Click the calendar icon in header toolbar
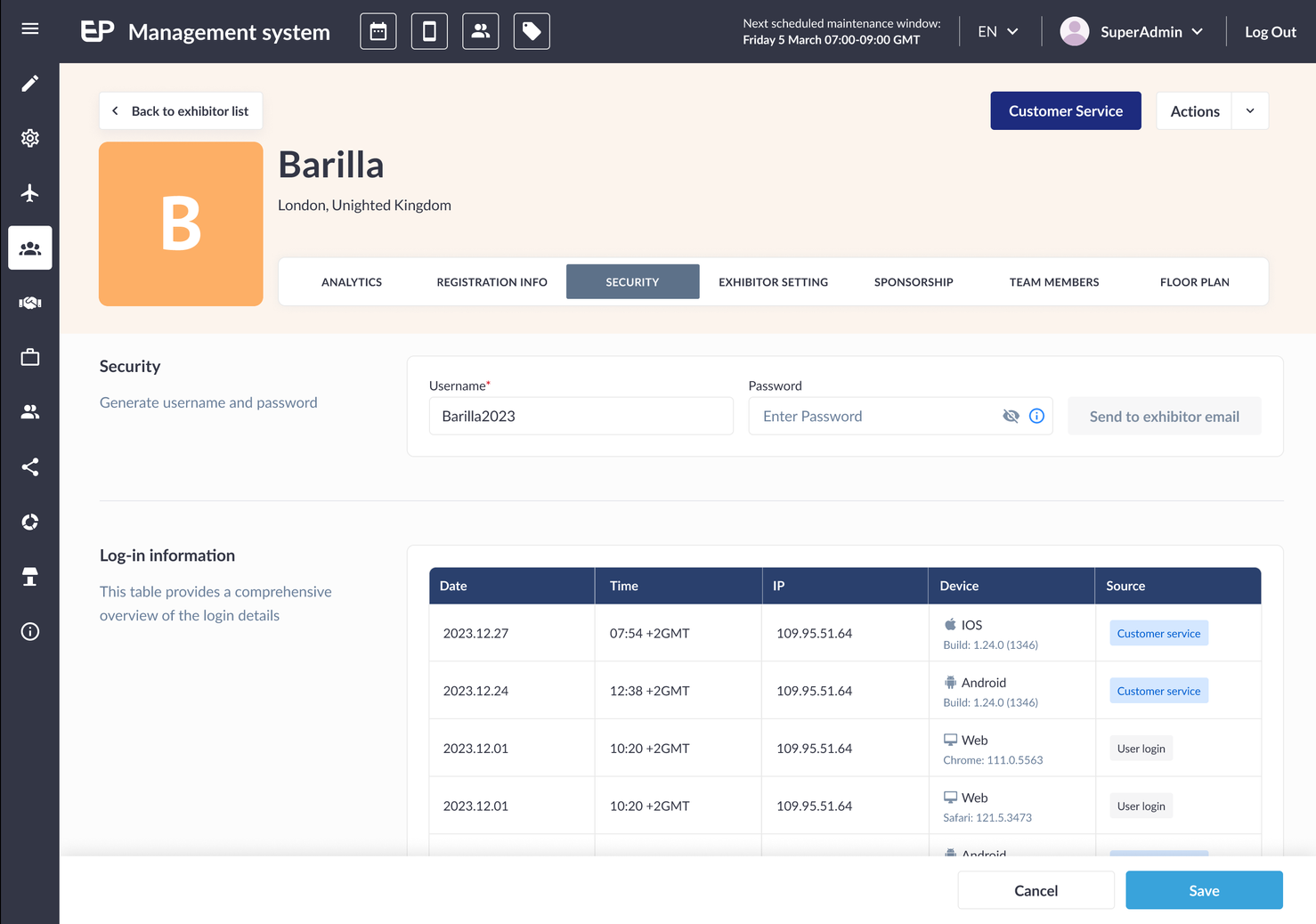 point(378,31)
